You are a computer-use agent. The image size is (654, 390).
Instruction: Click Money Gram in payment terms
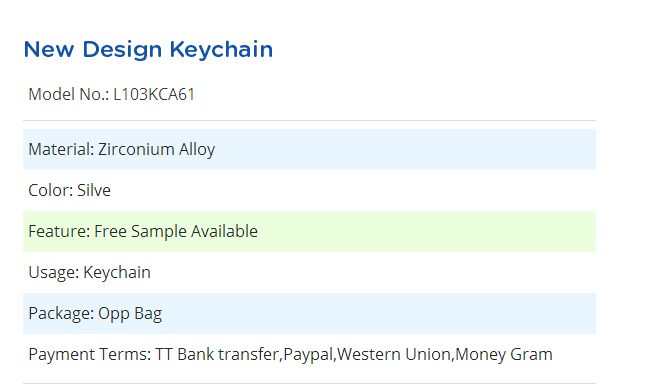pyautogui.click(x=504, y=354)
